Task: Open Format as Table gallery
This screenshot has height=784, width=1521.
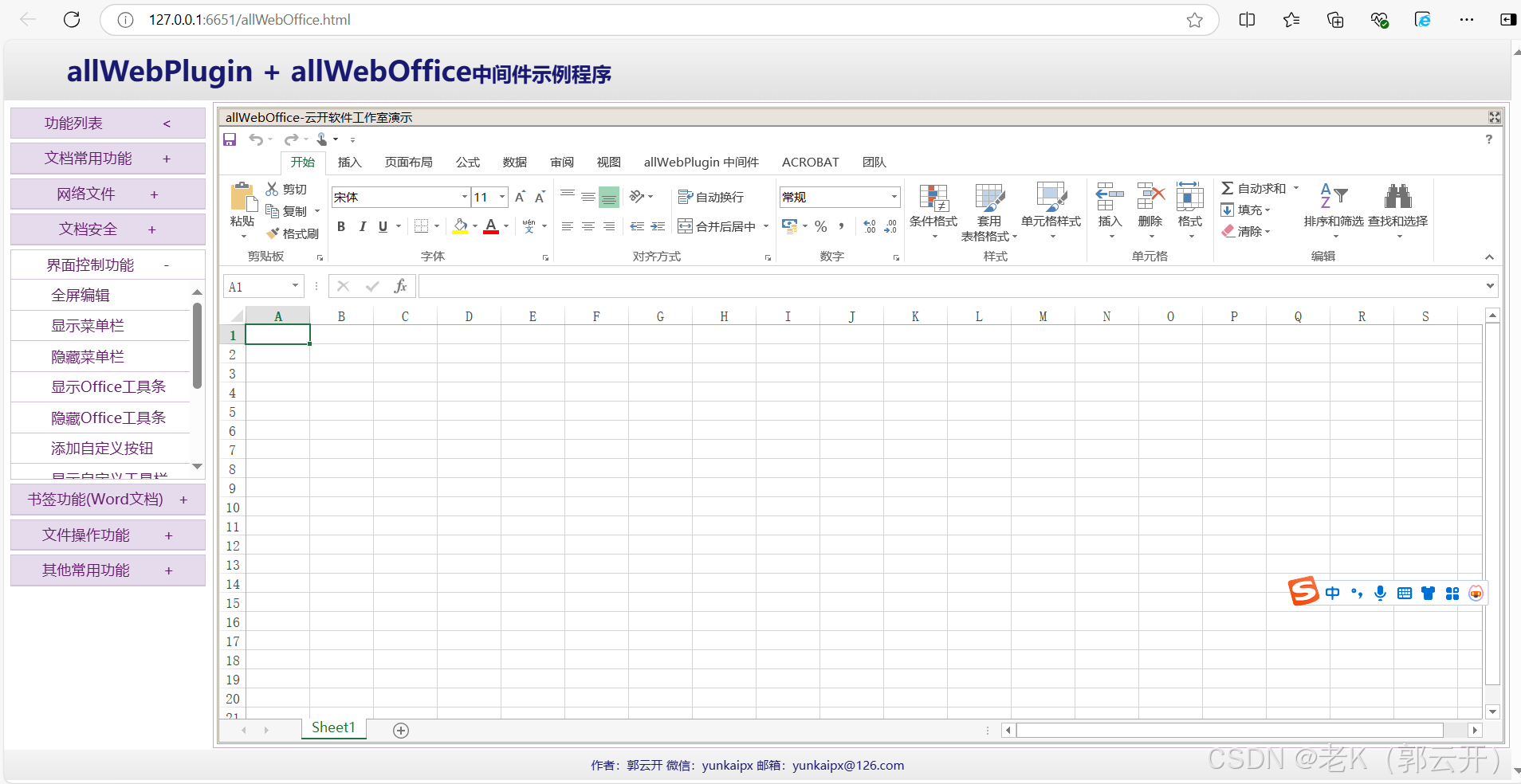Action: [x=989, y=212]
